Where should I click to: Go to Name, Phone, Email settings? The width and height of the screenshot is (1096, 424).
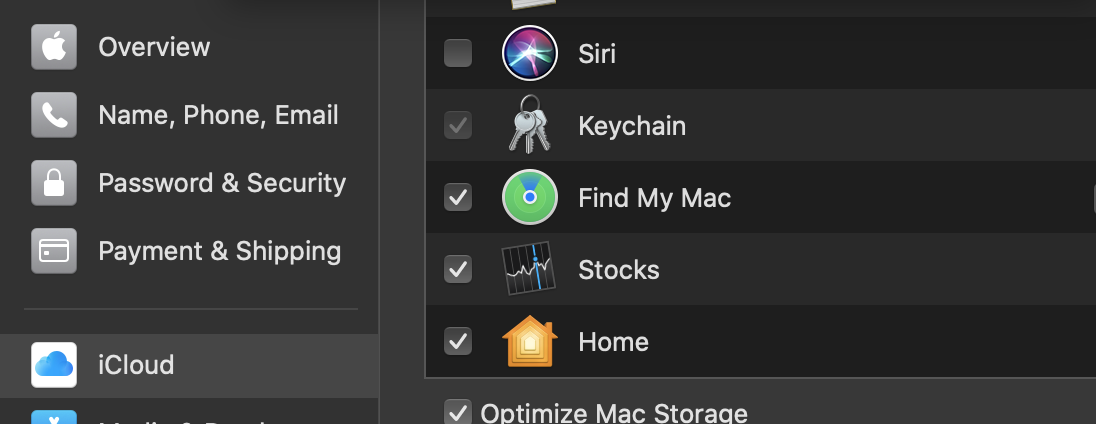click(x=218, y=115)
